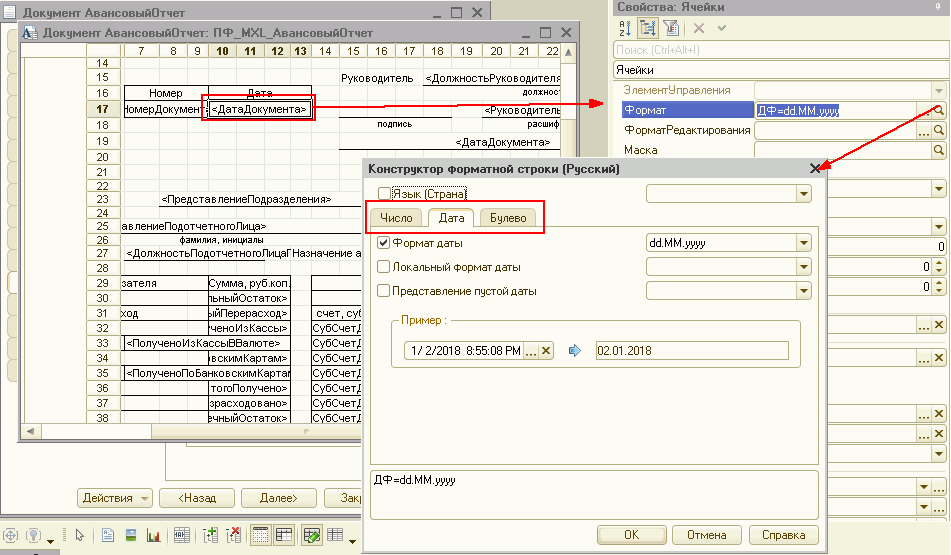
Task: Insert a picture from the bottom toolbar
Action: [x=130, y=535]
